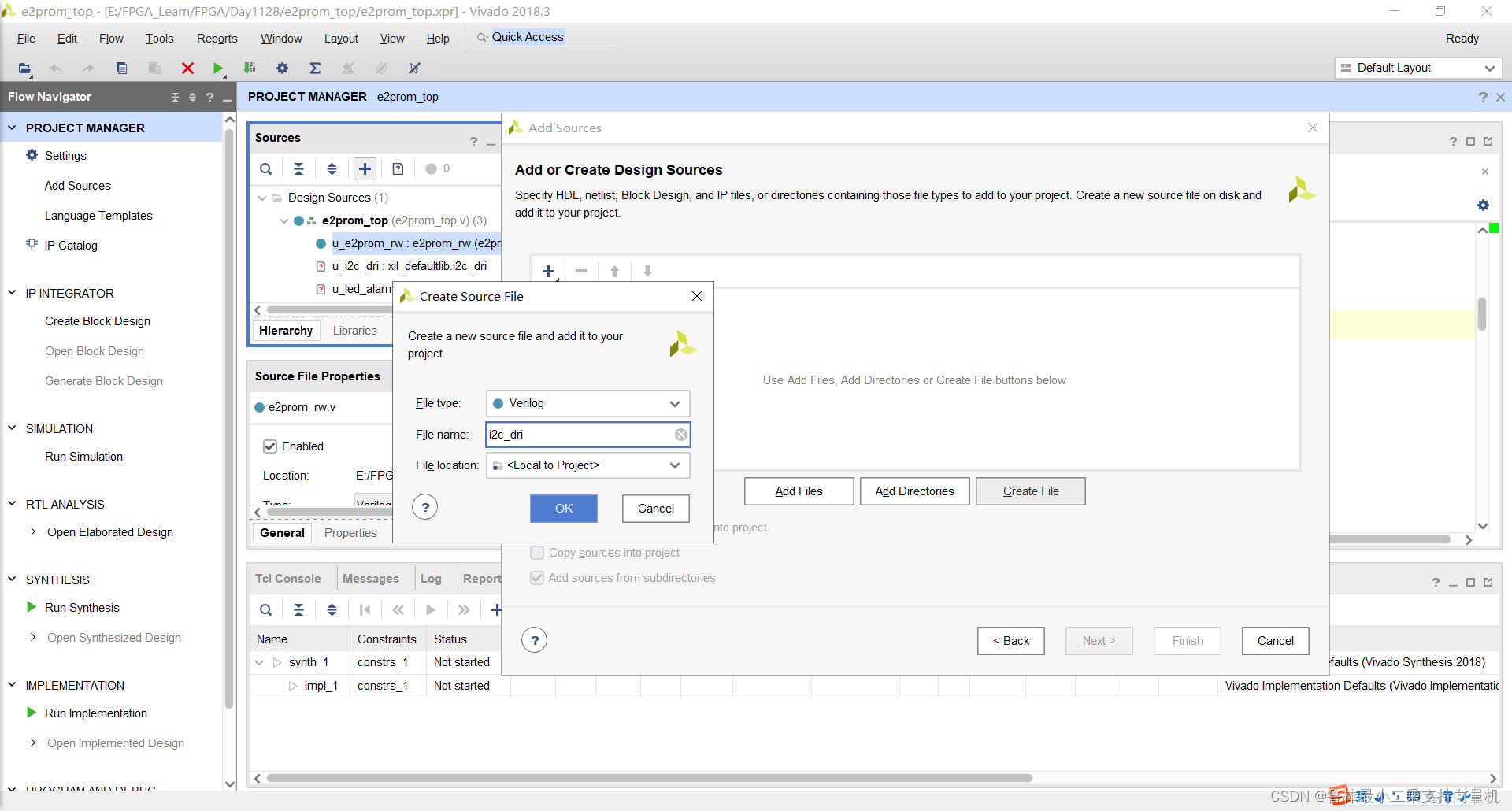Click the red X delete toolbar icon

coord(187,69)
